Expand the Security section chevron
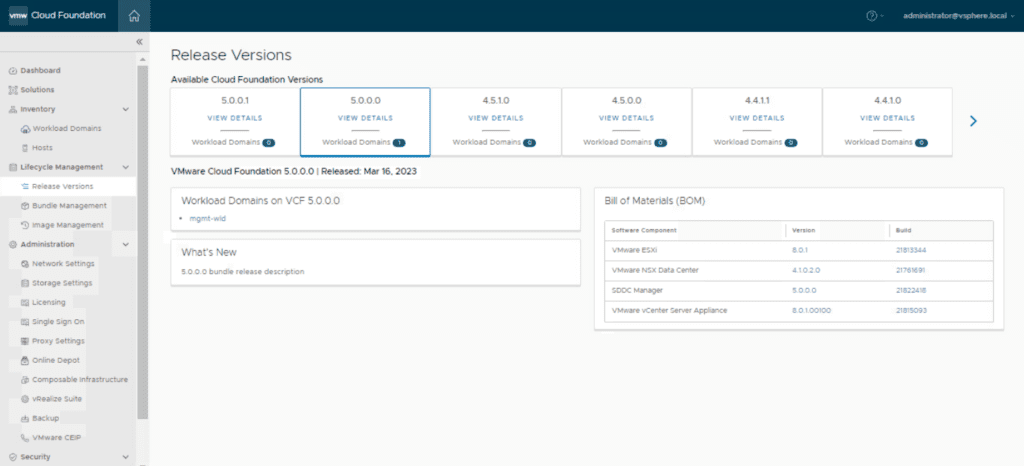 (126, 457)
